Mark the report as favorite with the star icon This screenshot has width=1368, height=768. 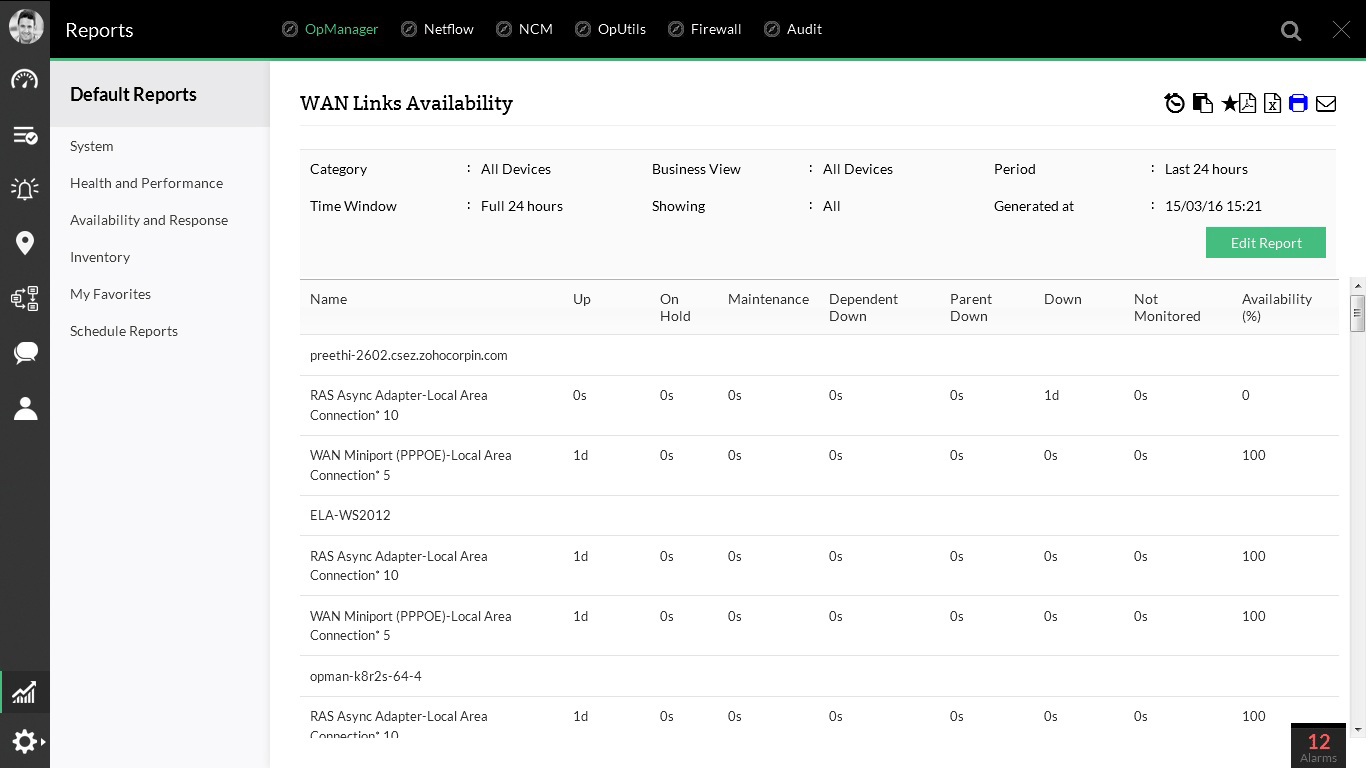click(1229, 103)
